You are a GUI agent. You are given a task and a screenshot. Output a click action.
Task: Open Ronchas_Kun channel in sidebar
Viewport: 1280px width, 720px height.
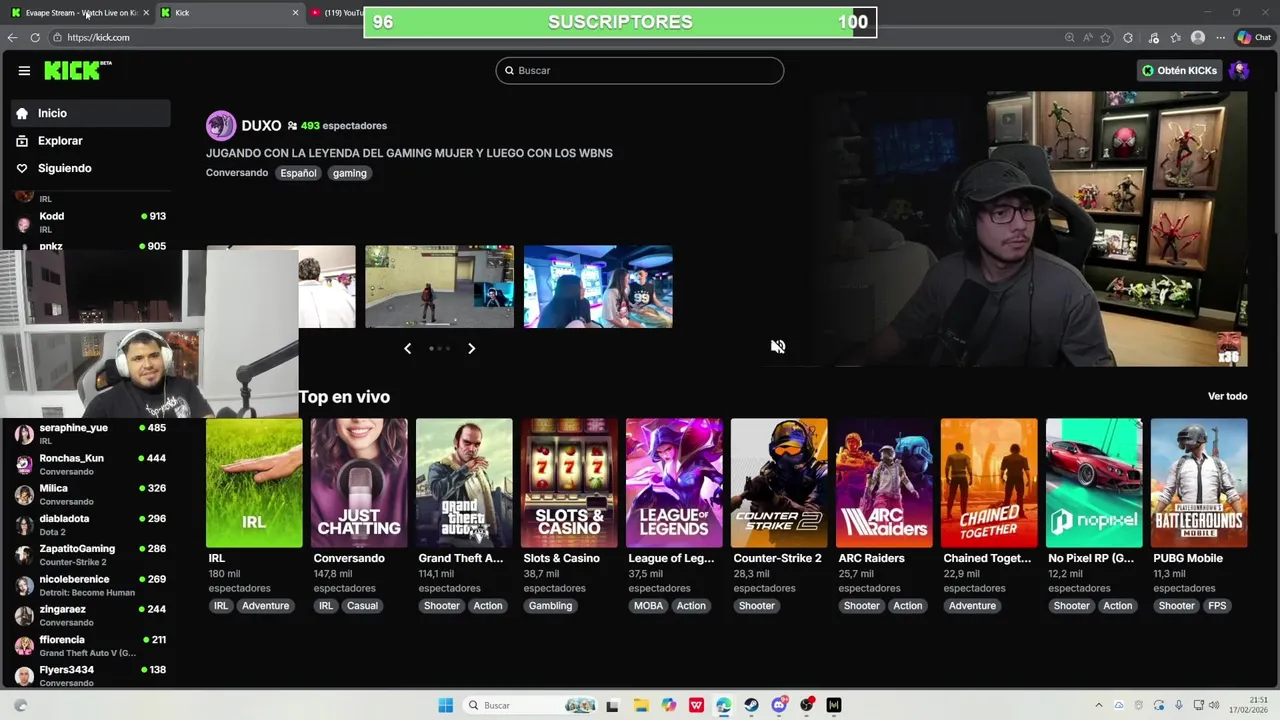coord(91,464)
